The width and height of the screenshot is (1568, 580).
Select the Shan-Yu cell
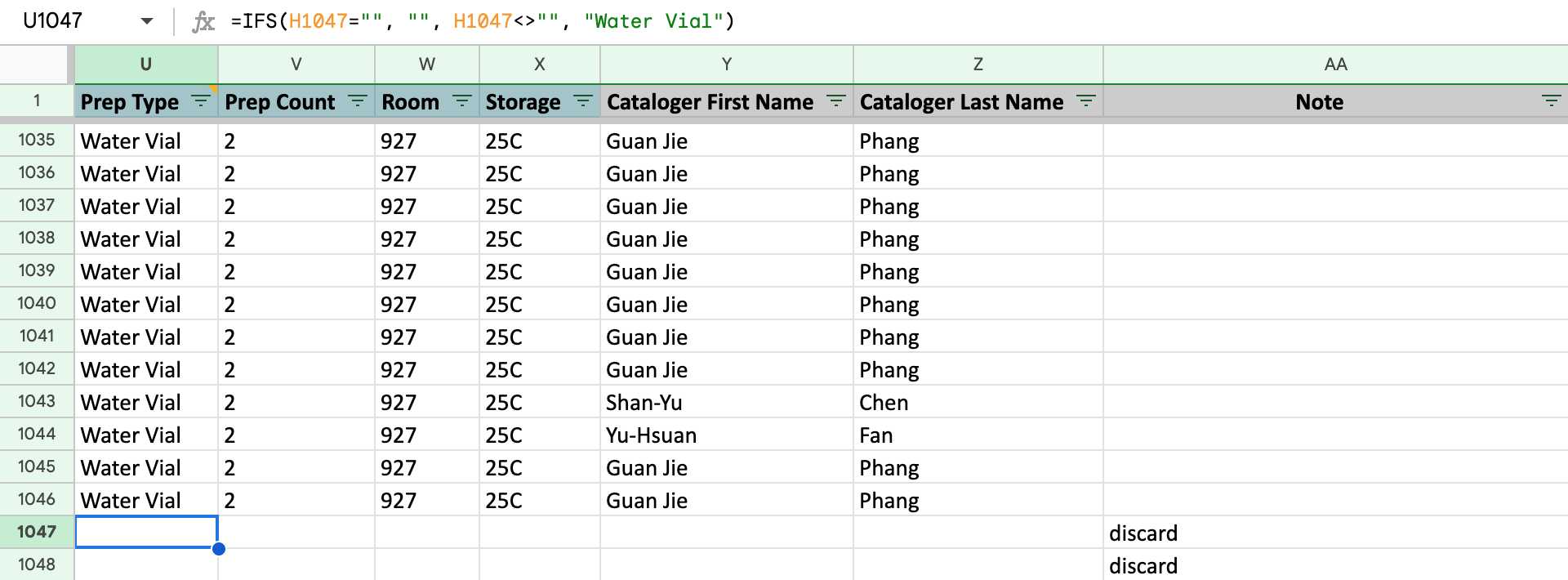(x=727, y=402)
